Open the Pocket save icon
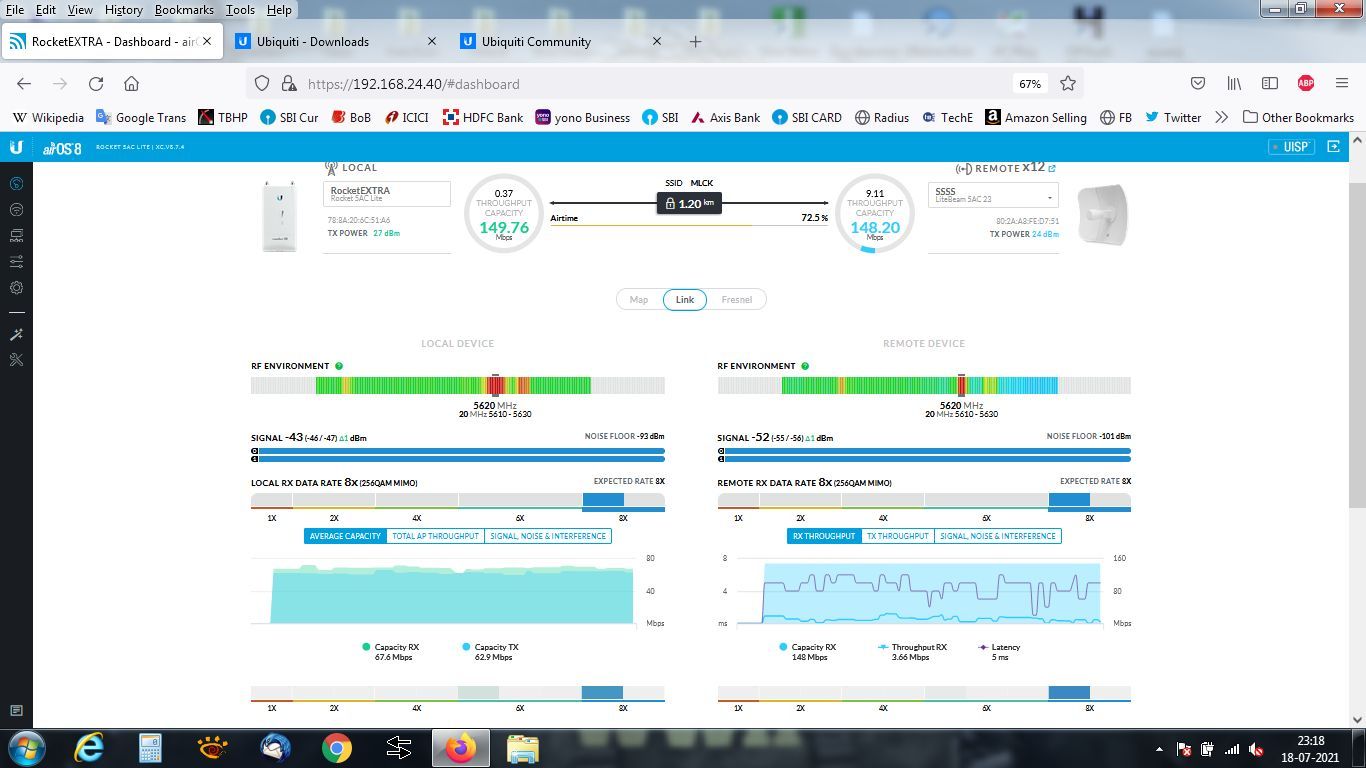This screenshot has width=1366, height=768. (1198, 84)
